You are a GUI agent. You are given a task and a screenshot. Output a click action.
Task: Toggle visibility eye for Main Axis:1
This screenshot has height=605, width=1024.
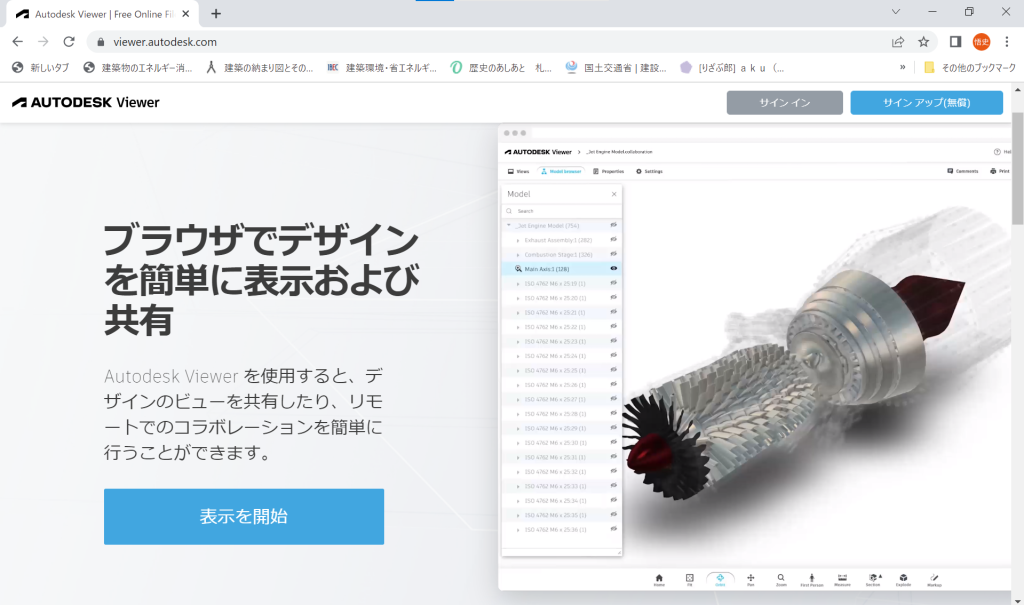tap(614, 269)
